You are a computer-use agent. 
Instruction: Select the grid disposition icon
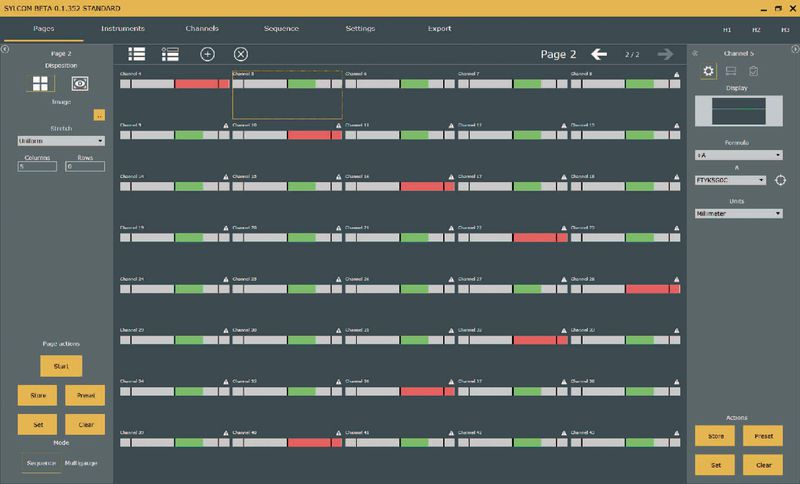pos(41,84)
